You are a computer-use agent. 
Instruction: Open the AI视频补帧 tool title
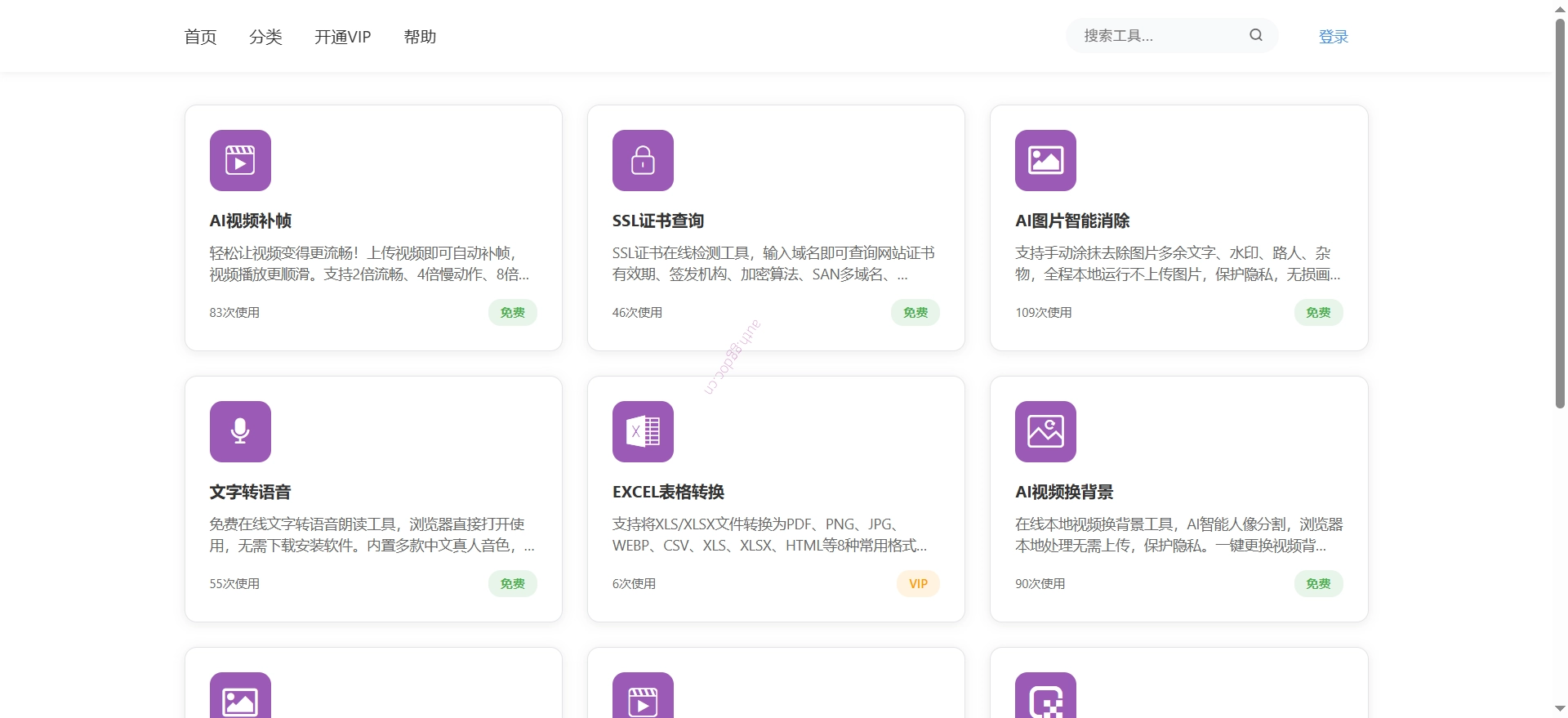(x=251, y=221)
